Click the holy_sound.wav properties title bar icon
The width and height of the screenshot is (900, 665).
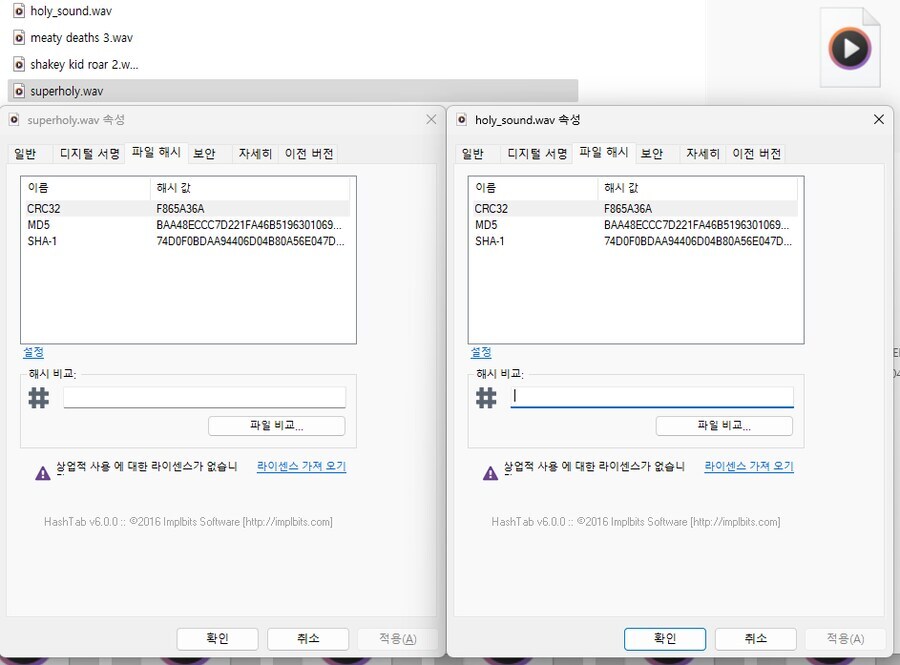(x=461, y=119)
